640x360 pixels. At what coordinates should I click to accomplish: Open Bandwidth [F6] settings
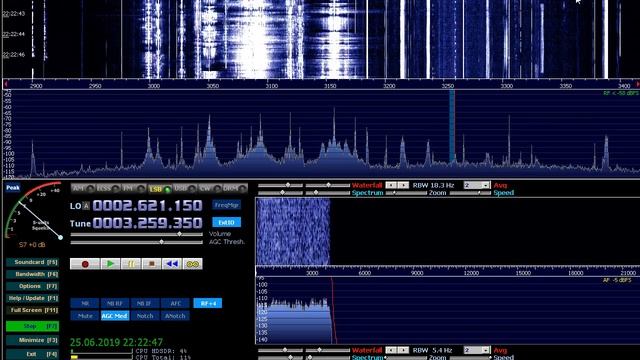coord(33,274)
